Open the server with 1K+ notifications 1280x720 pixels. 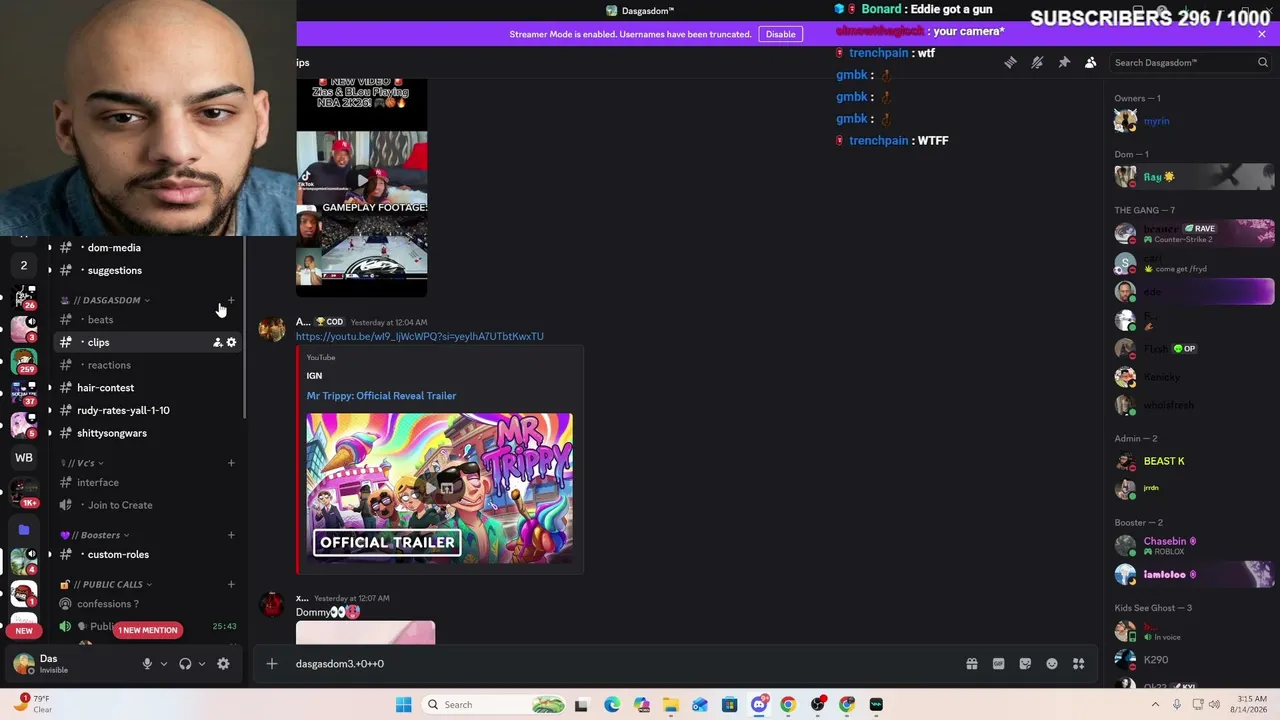(x=24, y=492)
